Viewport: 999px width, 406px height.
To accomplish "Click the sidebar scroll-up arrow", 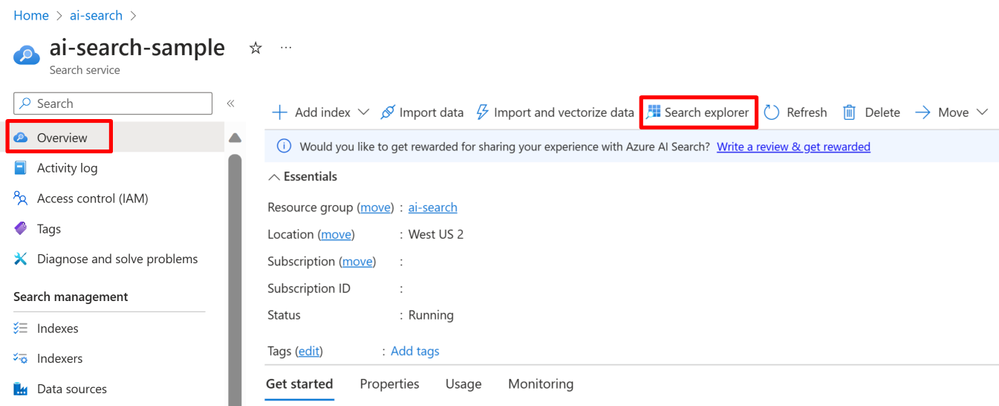I will [235, 138].
